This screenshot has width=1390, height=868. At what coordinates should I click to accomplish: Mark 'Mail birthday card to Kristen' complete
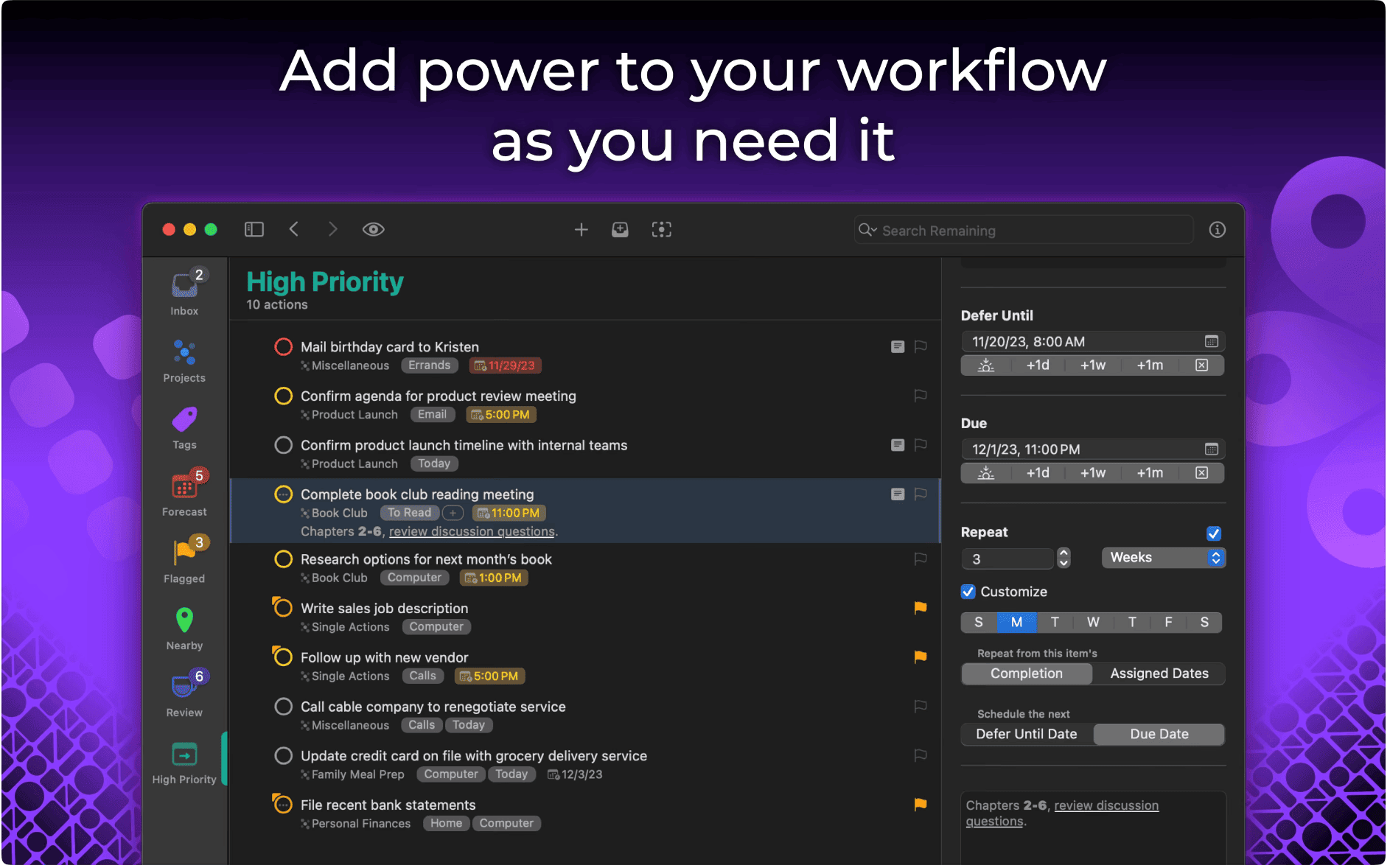[283, 347]
